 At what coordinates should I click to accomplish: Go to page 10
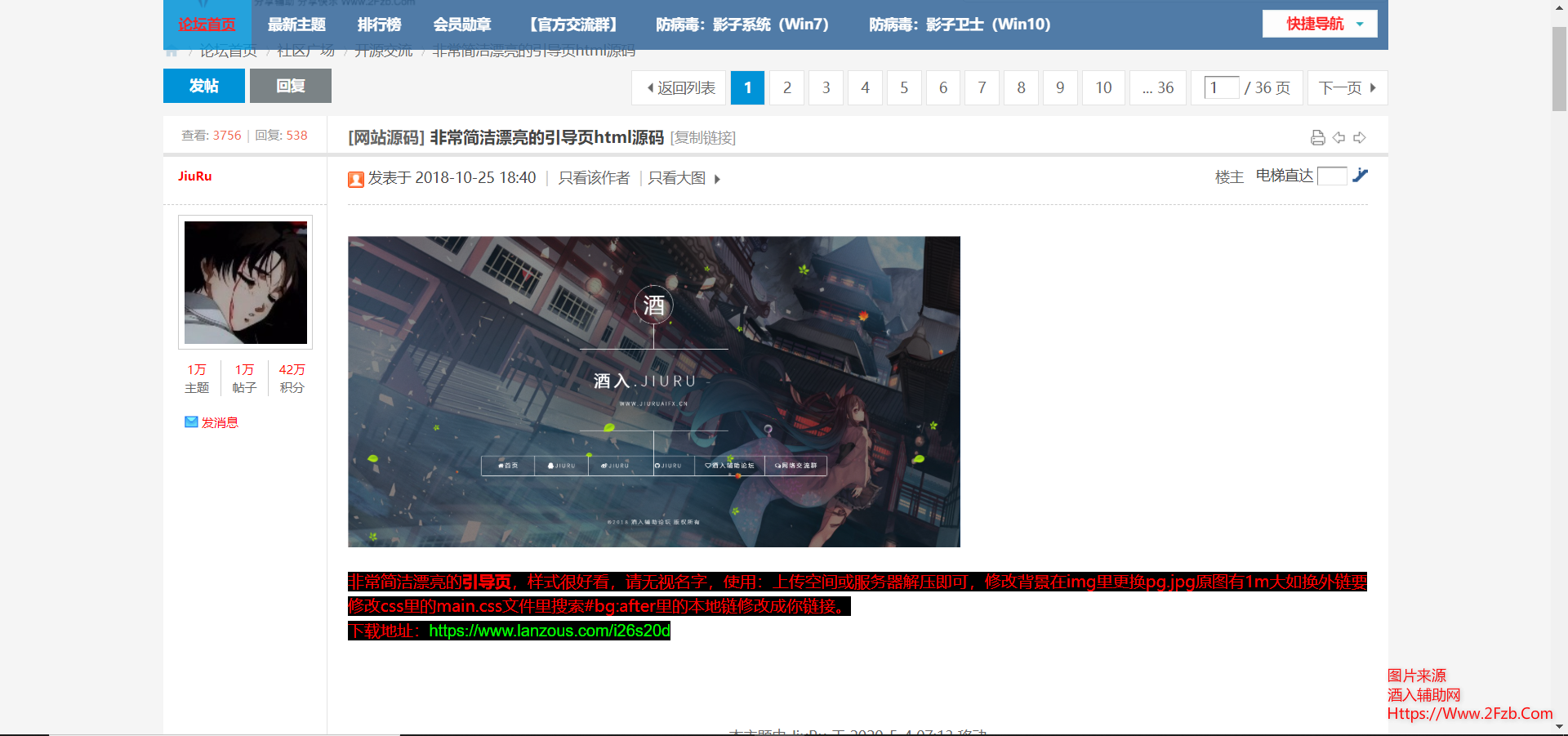(1103, 87)
